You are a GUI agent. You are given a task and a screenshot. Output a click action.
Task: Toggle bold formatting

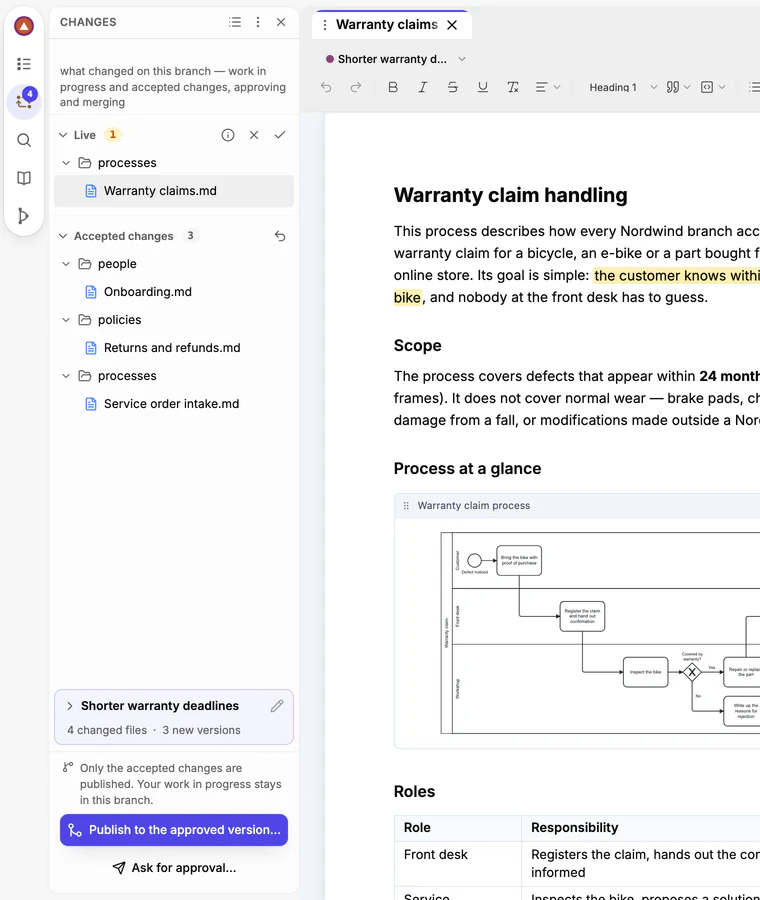(x=393, y=87)
